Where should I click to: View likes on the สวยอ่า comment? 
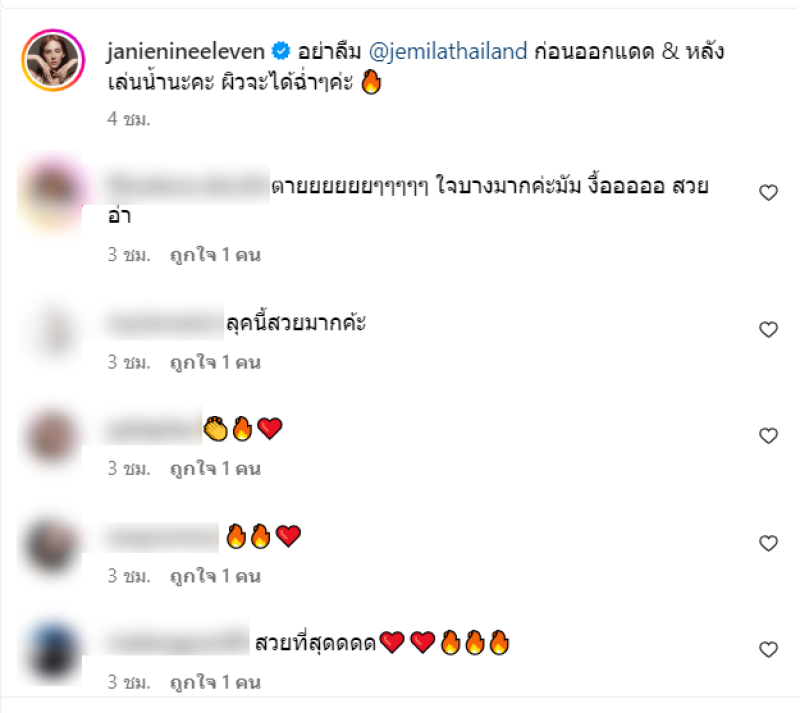click(215, 254)
